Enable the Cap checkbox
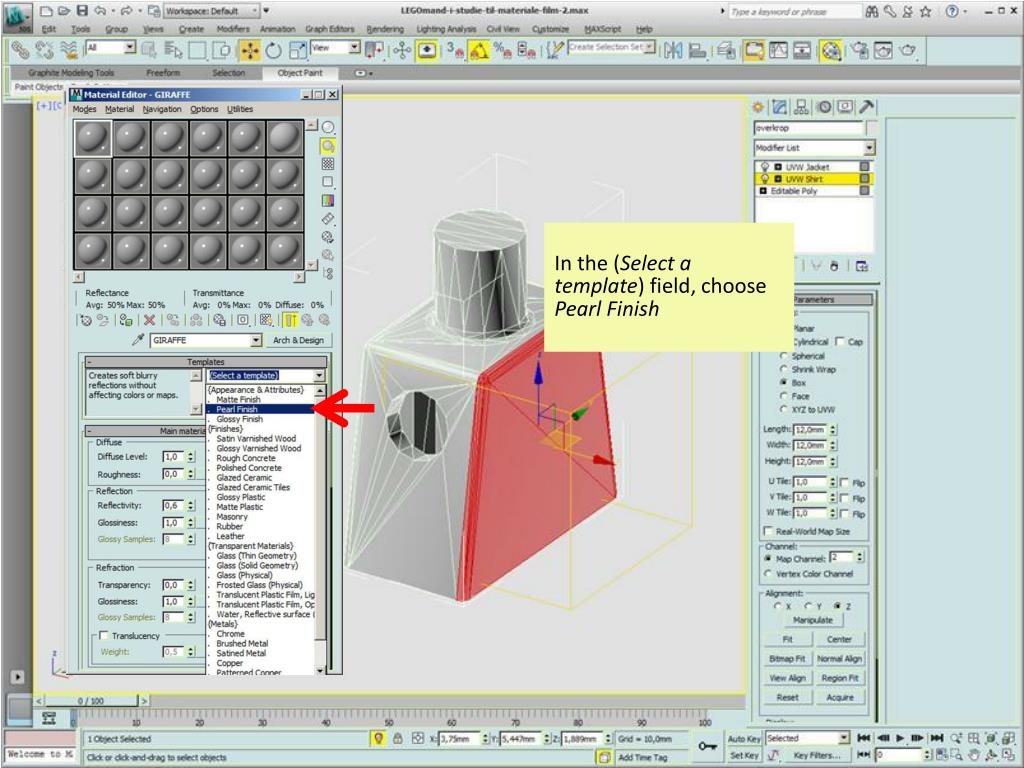The width and height of the screenshot is (1024, 768). pyautogui.click(x=840, y=342)
